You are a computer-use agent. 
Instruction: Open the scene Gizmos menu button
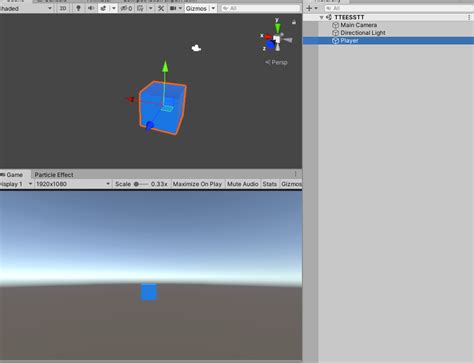coord(197,8)
